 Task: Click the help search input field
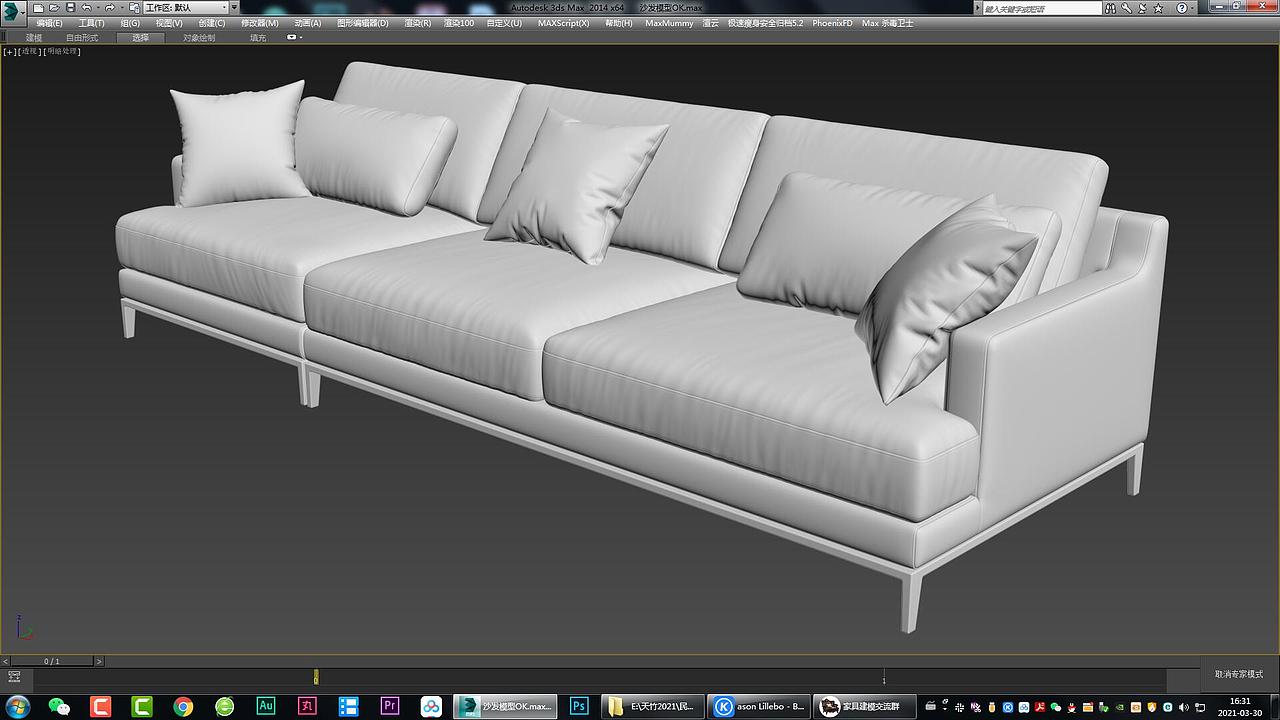click(x=1042, y=9)
